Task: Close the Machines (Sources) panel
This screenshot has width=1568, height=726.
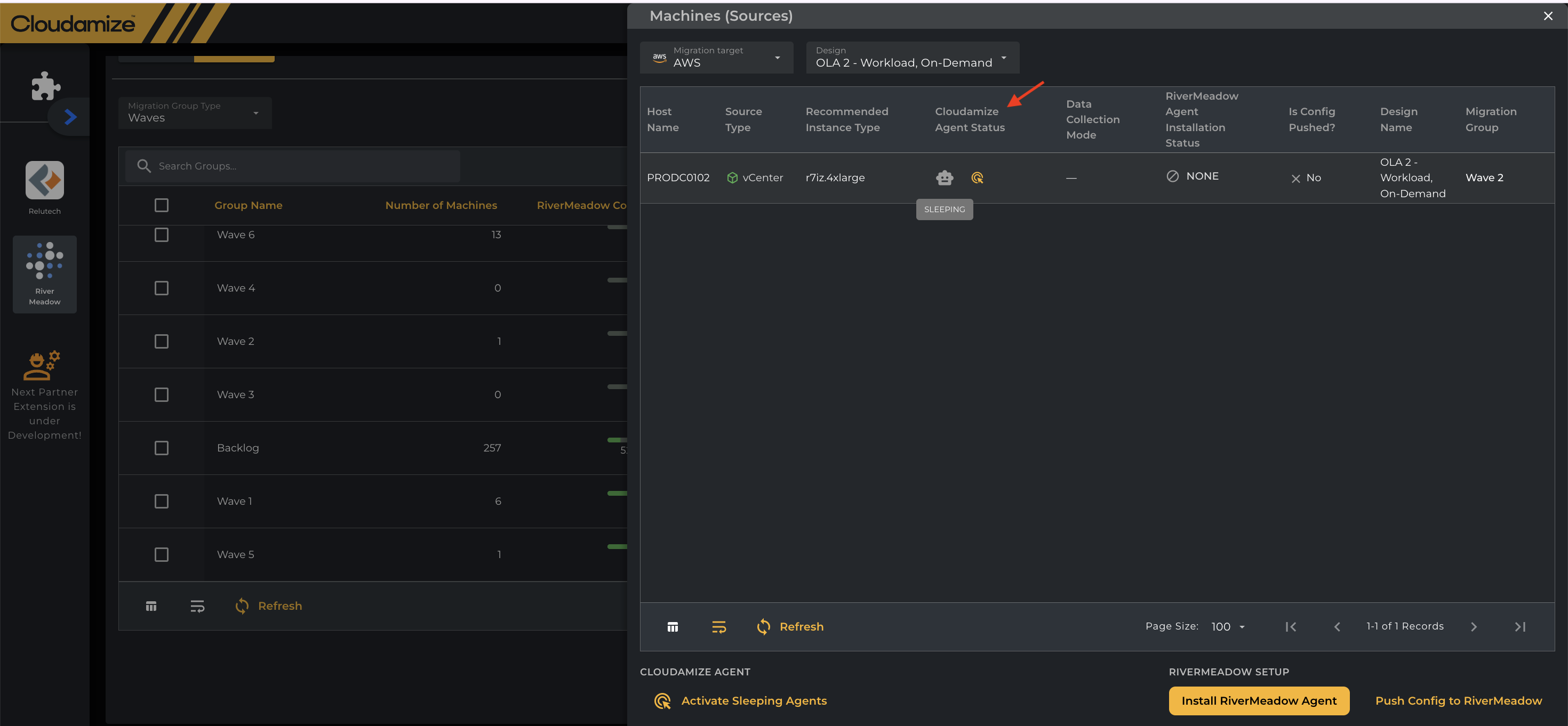Action: [1548, 17]
